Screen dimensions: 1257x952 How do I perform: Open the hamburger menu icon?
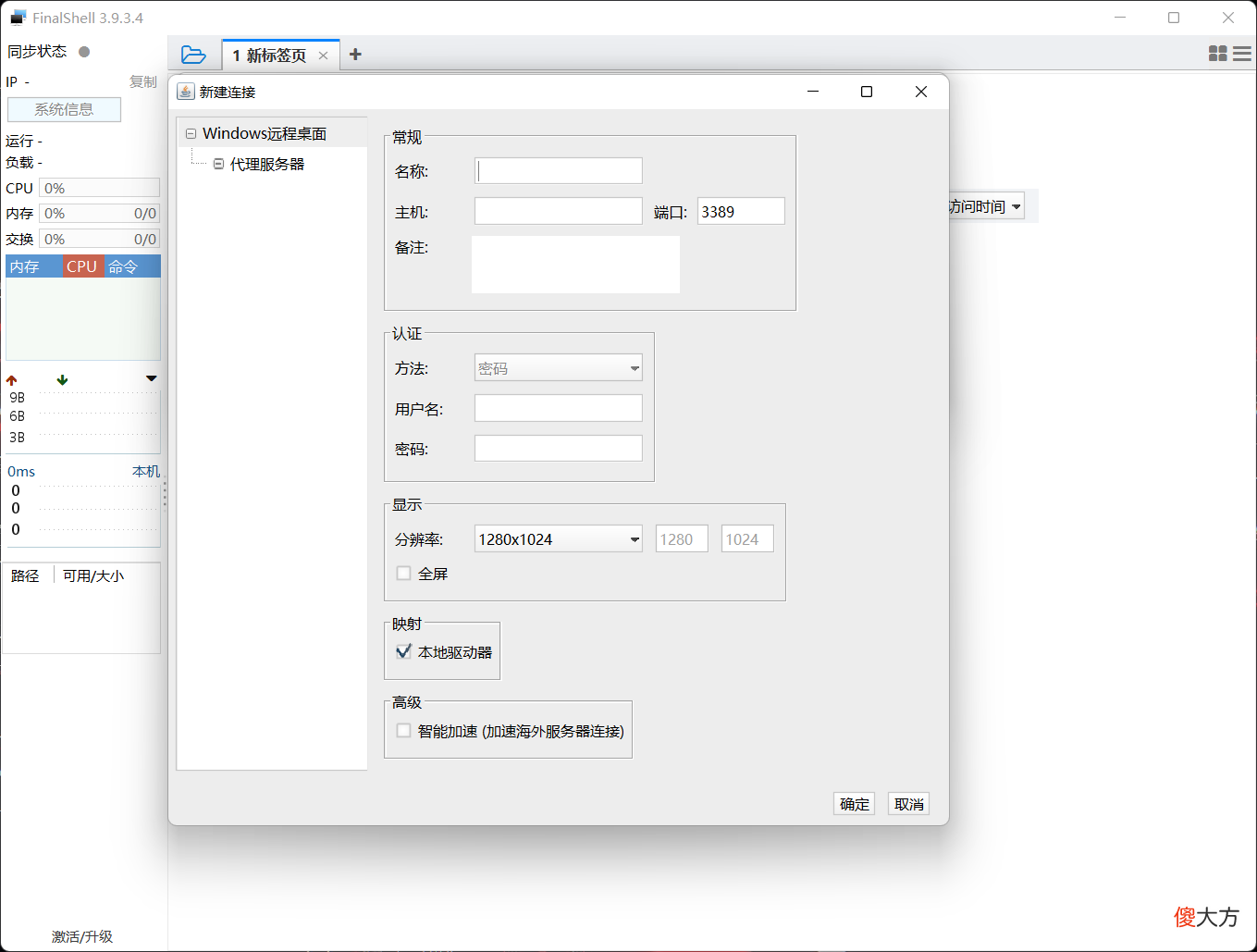point(1242,54)
